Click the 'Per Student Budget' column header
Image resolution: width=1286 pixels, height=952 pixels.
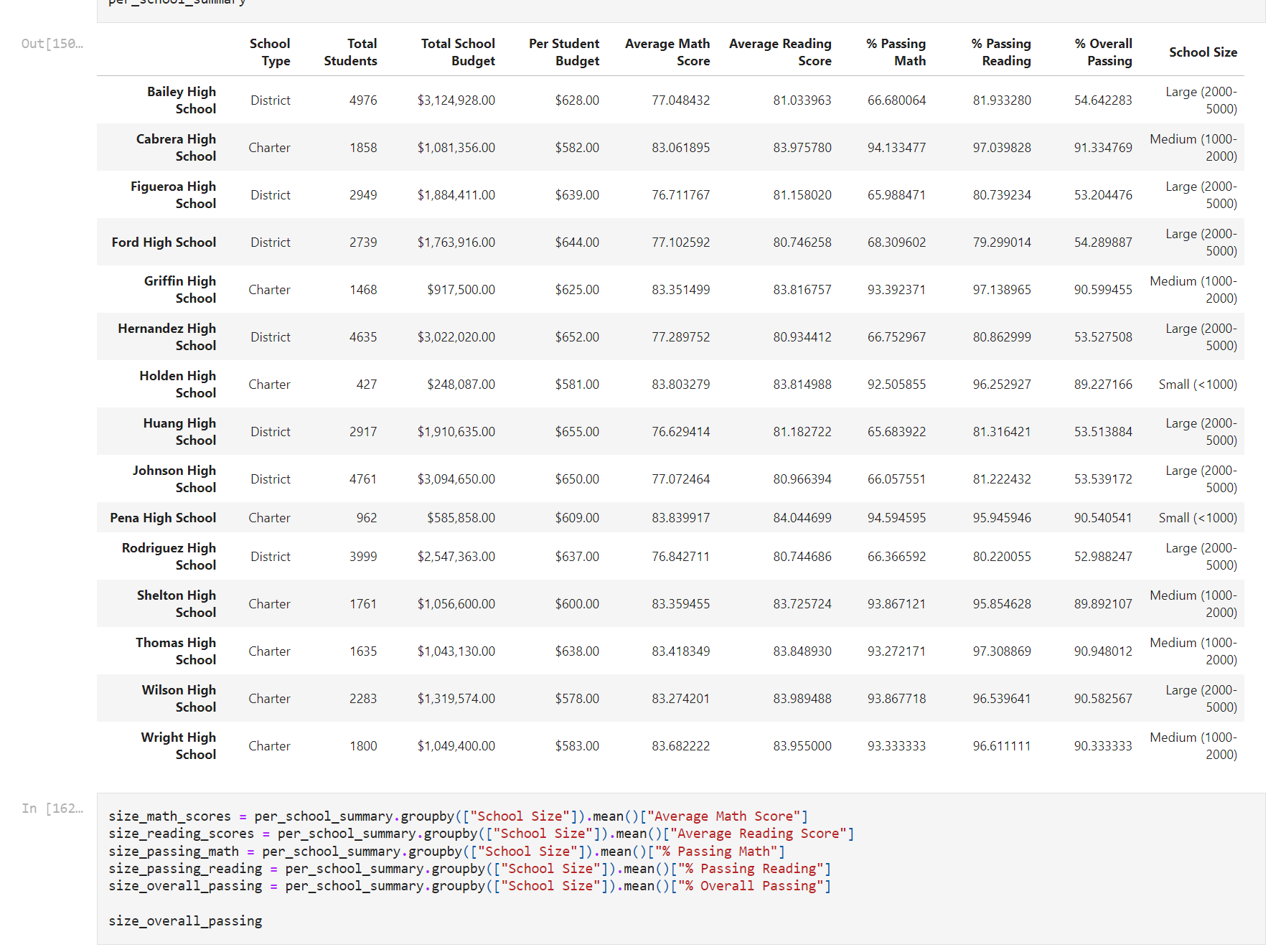pos(564,52)
